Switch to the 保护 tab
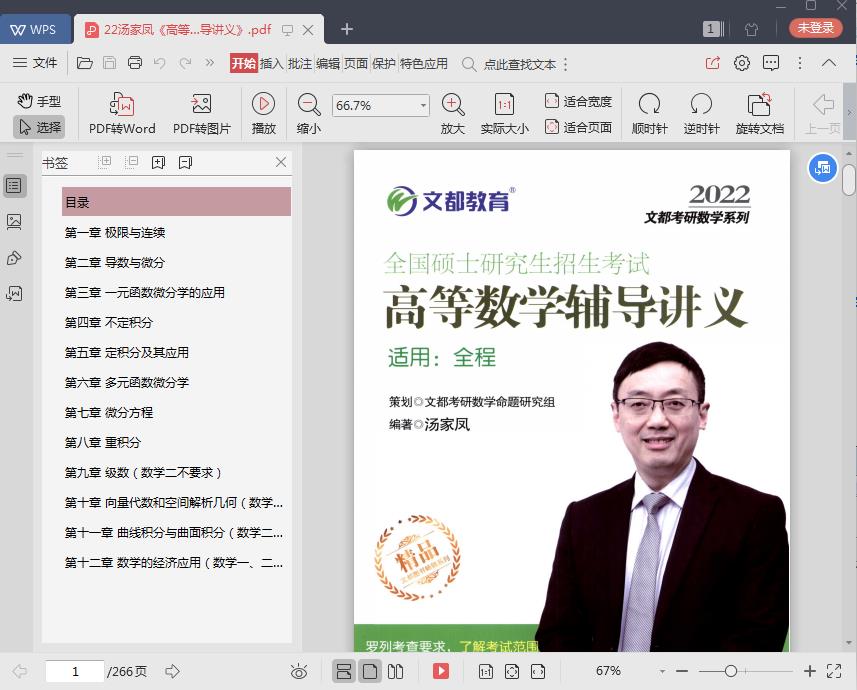This screenshot has width=857, height=690. pyautogui.click(x=384, y=63)
